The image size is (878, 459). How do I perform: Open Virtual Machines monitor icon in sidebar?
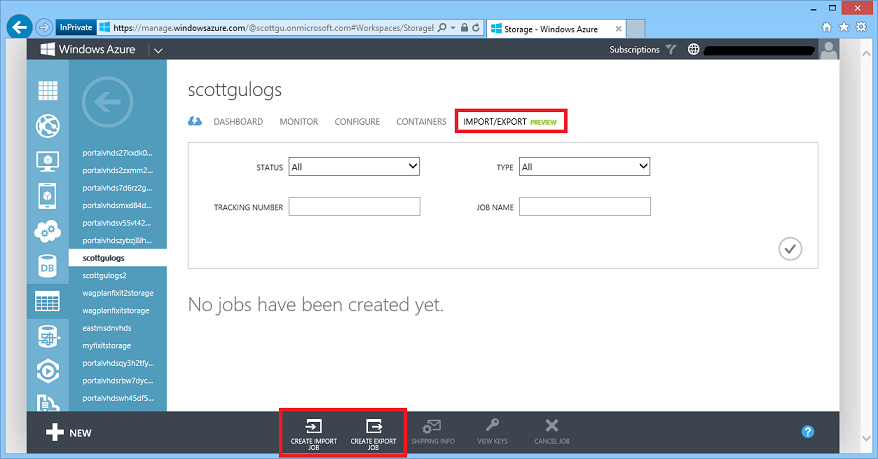(48, 161)
